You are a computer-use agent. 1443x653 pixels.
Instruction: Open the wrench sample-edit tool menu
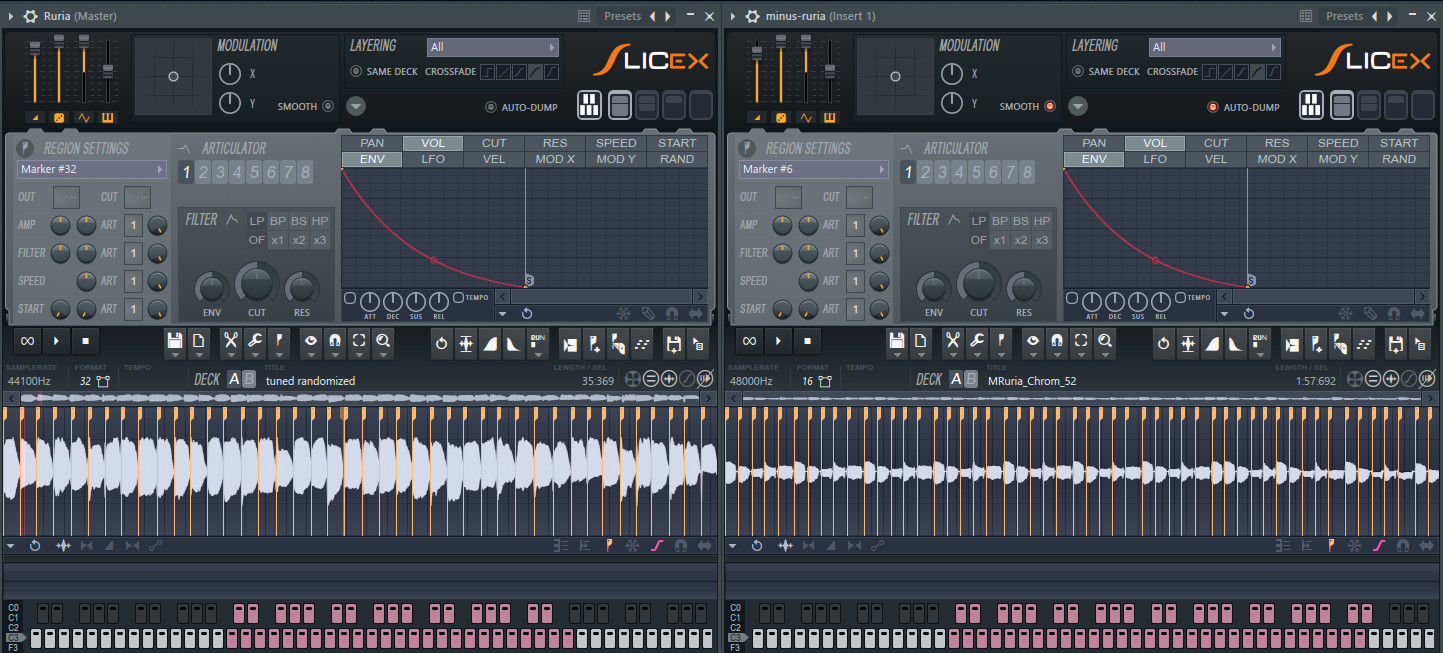point(257,343)
